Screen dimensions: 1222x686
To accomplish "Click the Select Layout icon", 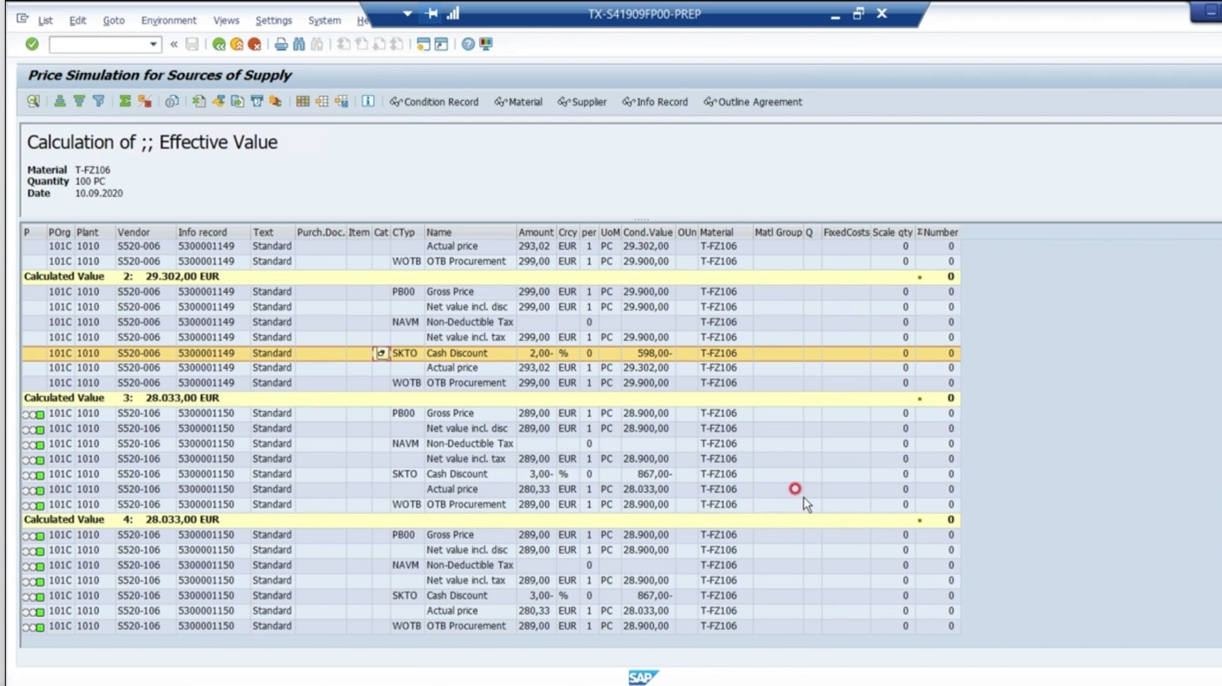I will 322,101.
